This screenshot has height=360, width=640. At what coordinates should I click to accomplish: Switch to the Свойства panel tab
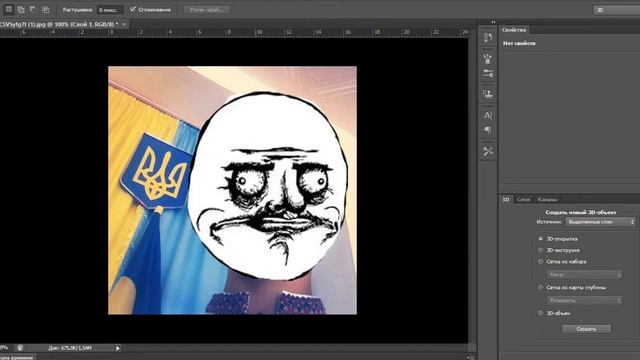click(514, 30)
